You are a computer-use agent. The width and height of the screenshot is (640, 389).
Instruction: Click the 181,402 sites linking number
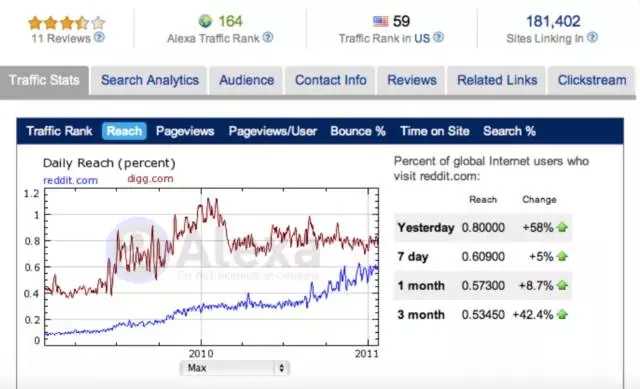point(553,21)
